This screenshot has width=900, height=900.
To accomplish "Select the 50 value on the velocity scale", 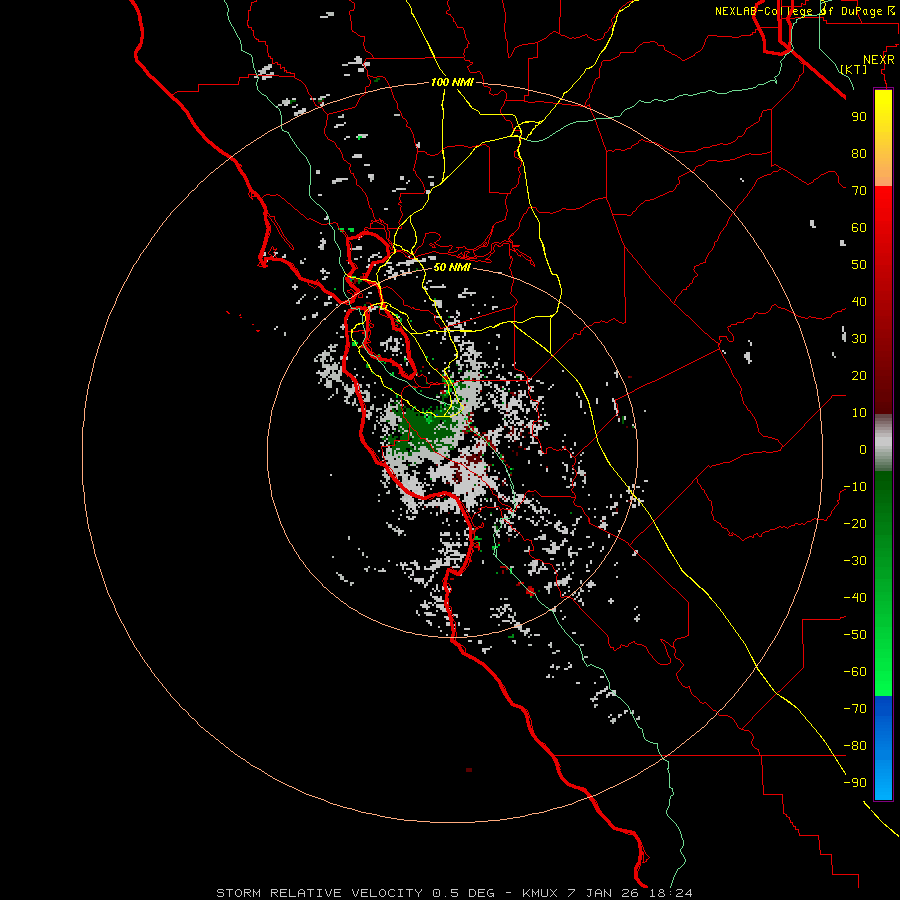I will (x=859, y=265).
